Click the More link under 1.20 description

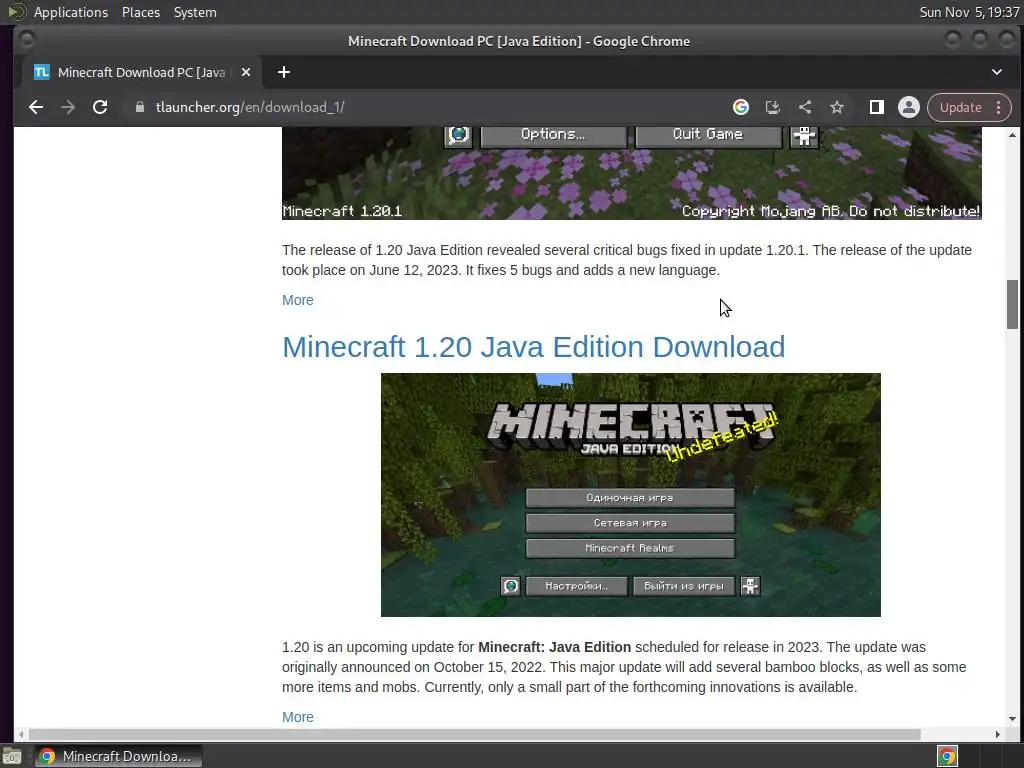(x=298, y=717)
